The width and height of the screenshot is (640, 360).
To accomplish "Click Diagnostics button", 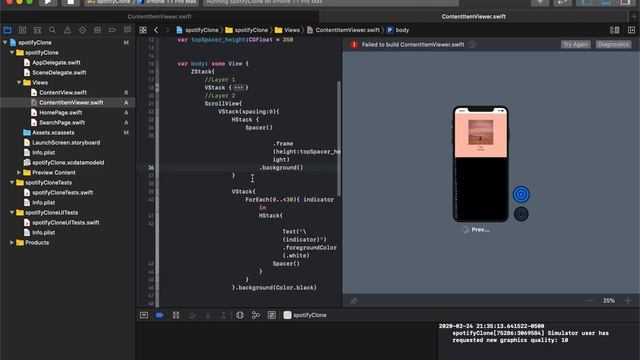I will [x=613, y=44].
